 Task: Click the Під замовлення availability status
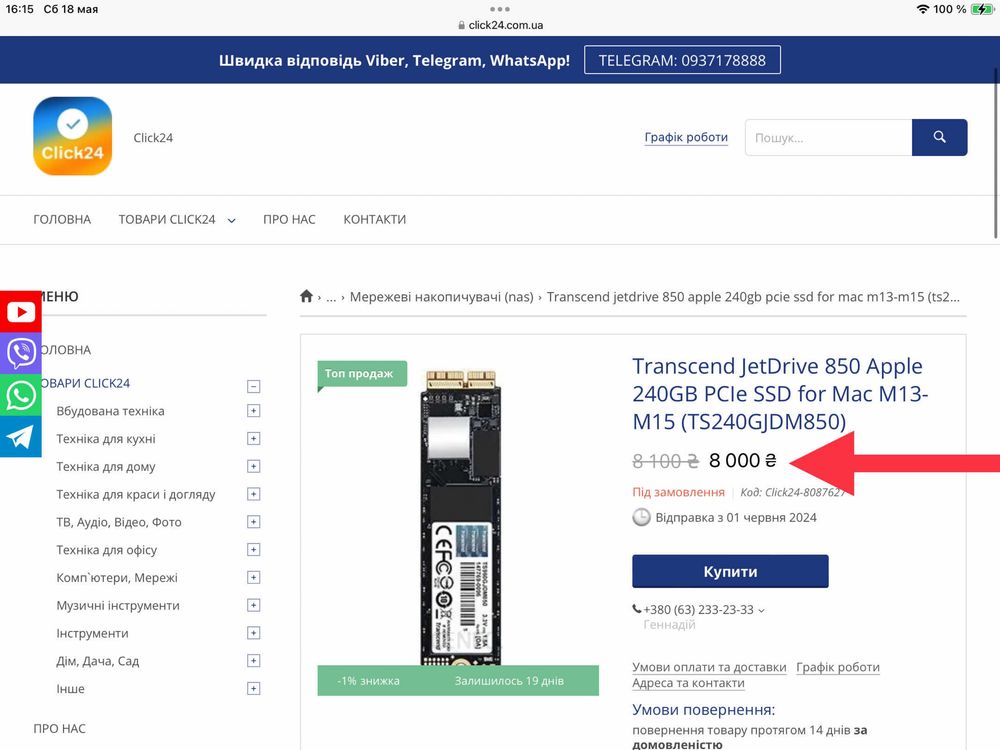pos(678,492)
